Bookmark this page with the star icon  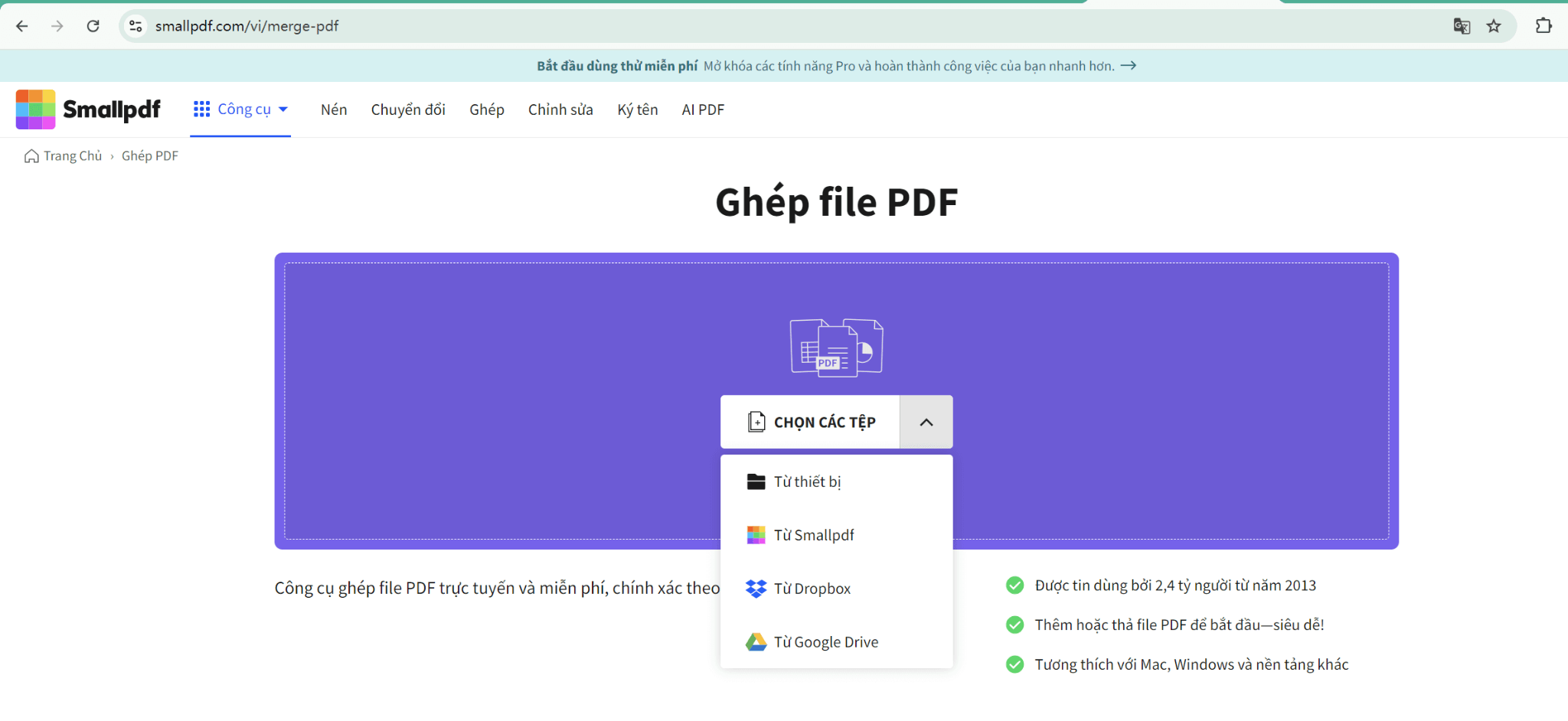(1494, 26)
